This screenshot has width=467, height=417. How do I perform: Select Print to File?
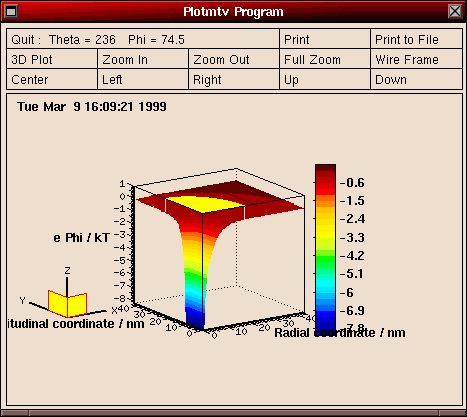416,39
